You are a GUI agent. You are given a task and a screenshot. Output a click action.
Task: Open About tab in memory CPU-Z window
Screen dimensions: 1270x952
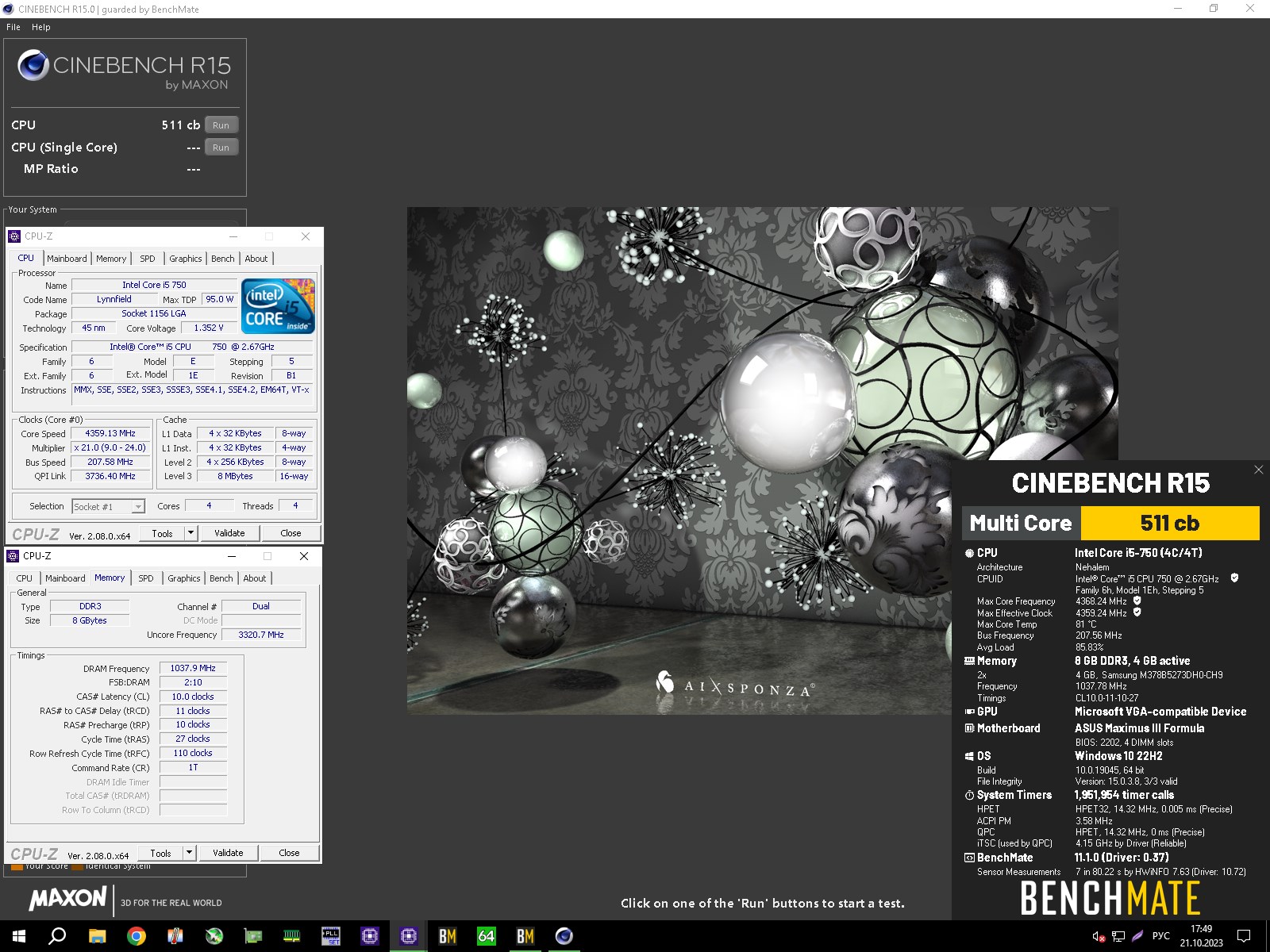[255, 578]
